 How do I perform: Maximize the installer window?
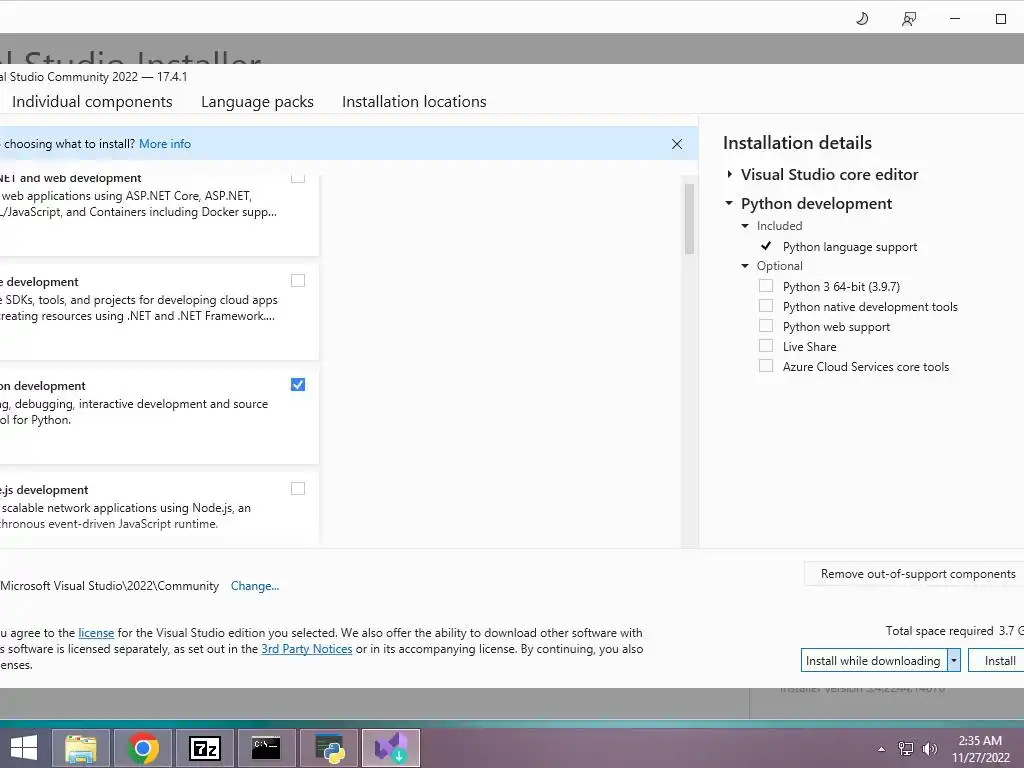tap(1000, 19)
